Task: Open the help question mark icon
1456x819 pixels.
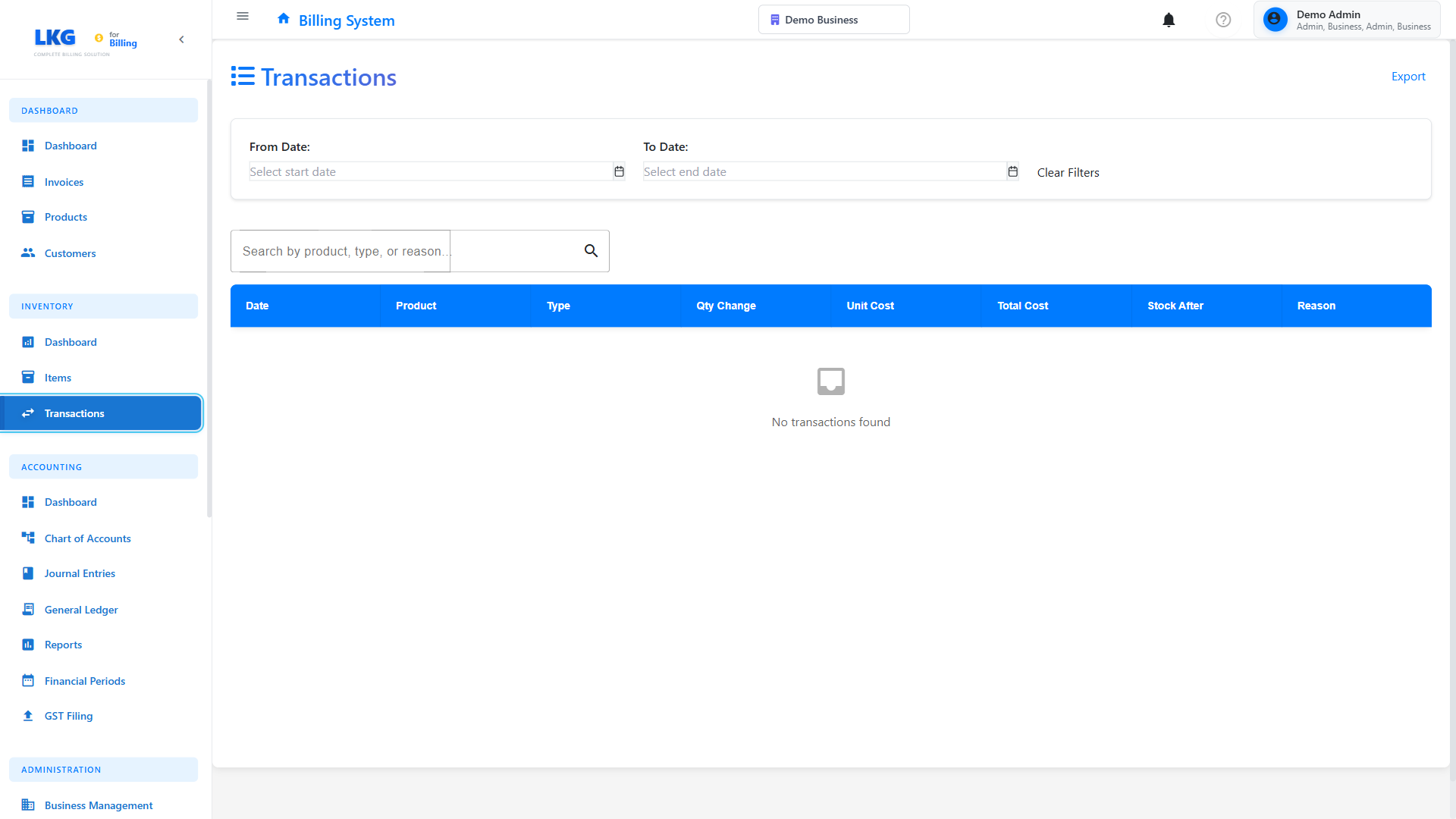Action: point(1223,20)
